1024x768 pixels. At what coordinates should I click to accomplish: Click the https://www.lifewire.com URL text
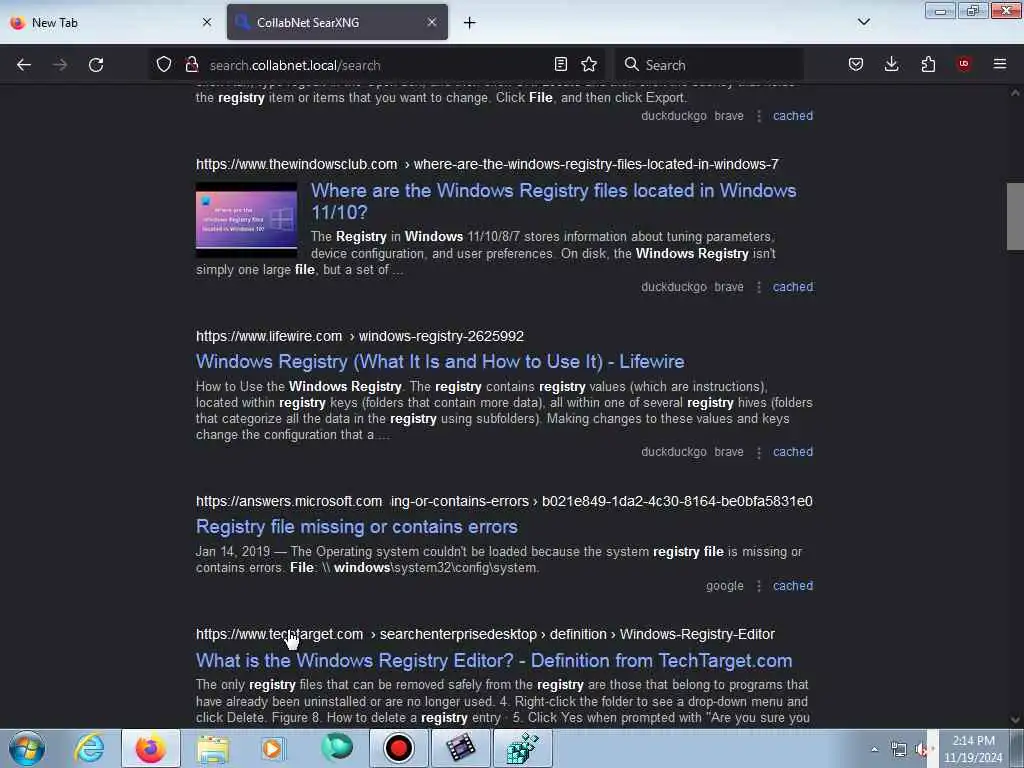[x=269, y=336]
